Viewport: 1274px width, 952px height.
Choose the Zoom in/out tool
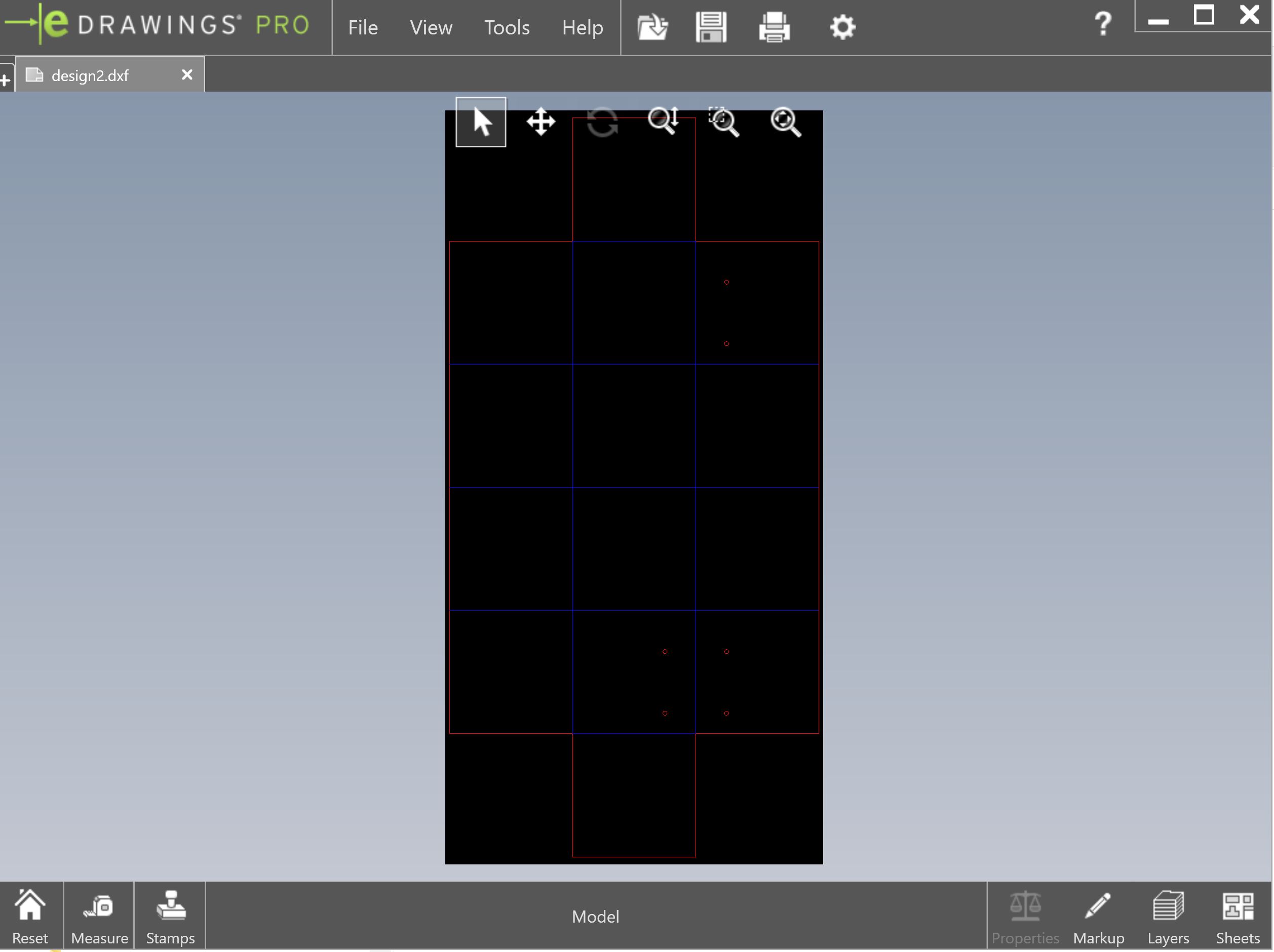pyautogui.click(x=664, y=122)
